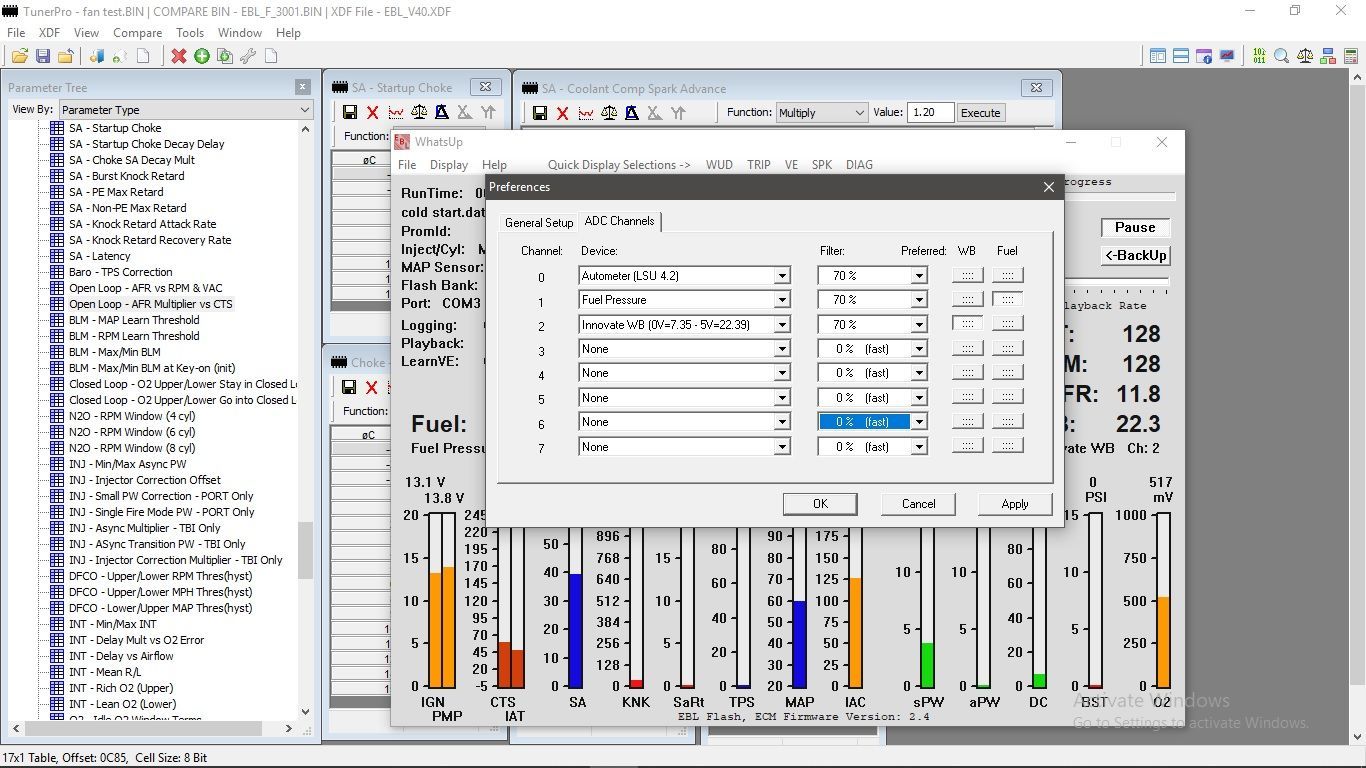This screenshot has width=1366, height=768.
Task: Click the wrench tool icon in toolbar
Action: (247, 56)
